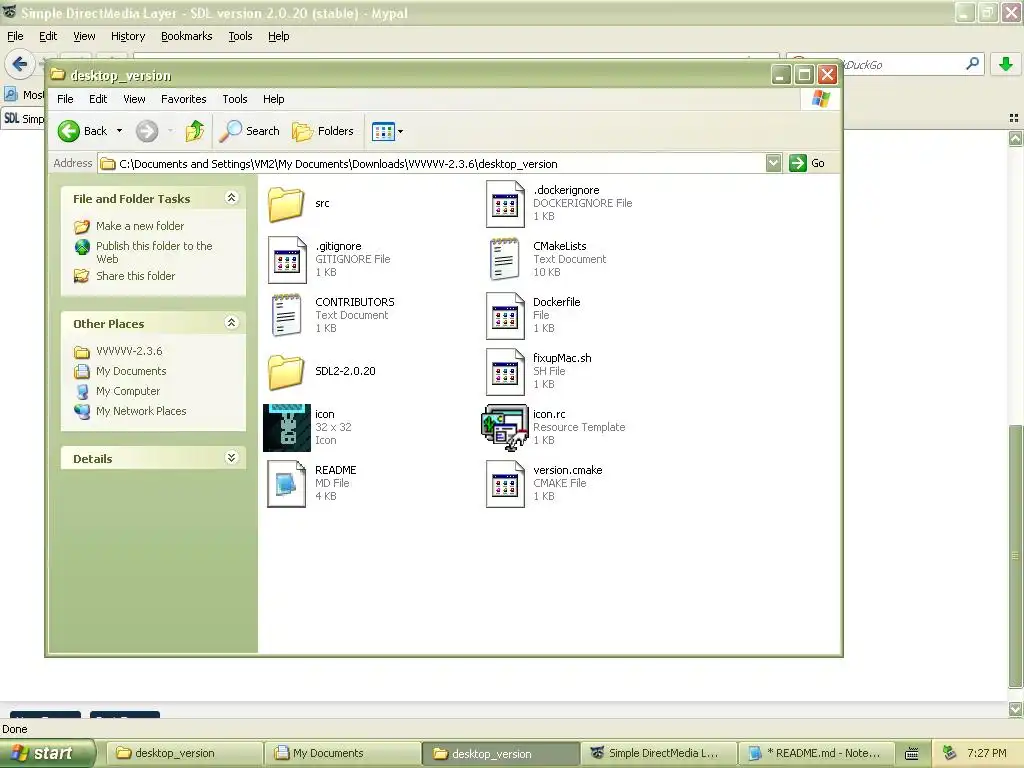Screen dimensions: 1024x768
Task: Switch to first desktop_version taskbar button
Action: pyautogui.click(x=184, y=754)
